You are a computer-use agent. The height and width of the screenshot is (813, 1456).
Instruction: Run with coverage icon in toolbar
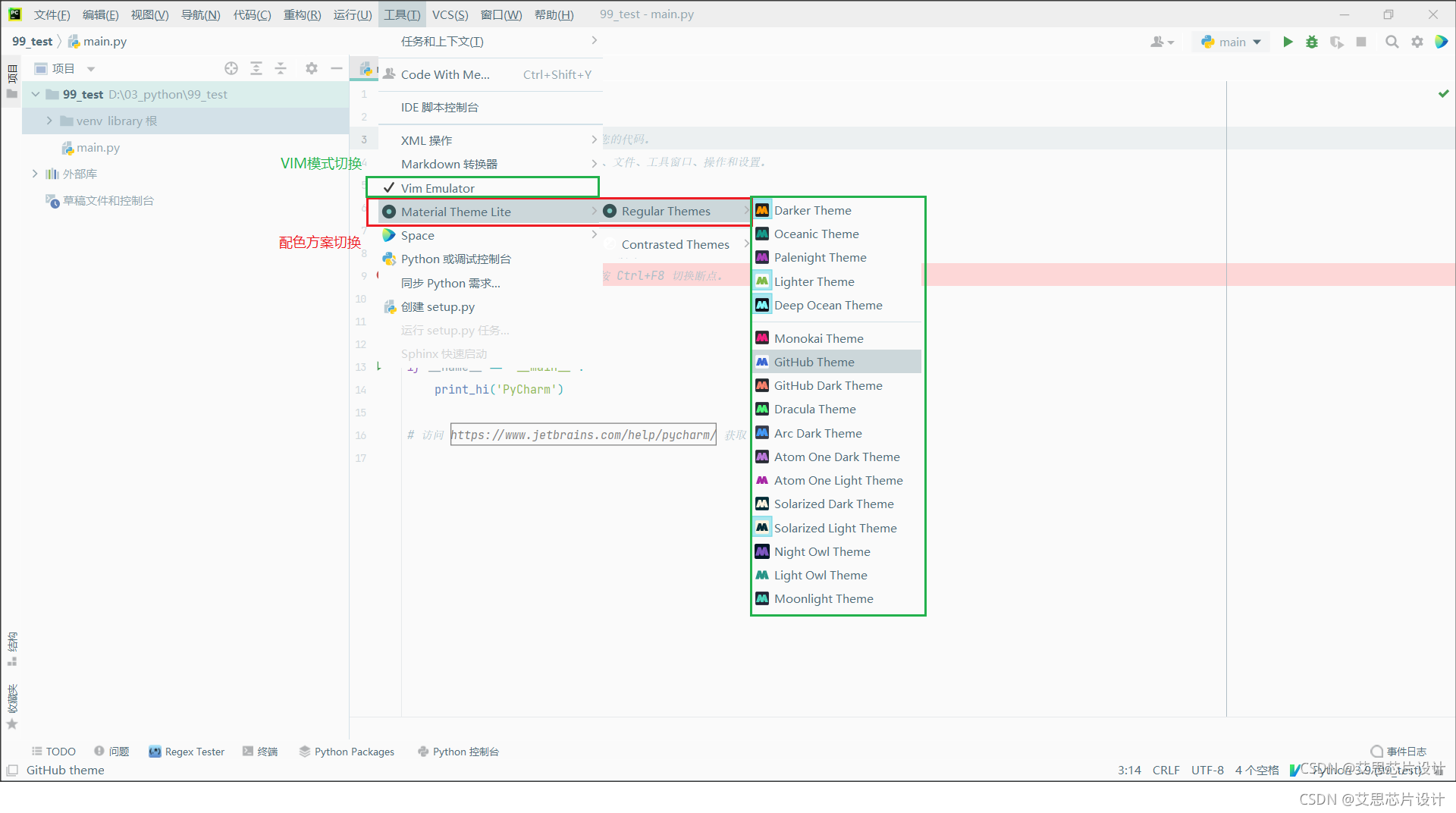tap(1337, 42)
